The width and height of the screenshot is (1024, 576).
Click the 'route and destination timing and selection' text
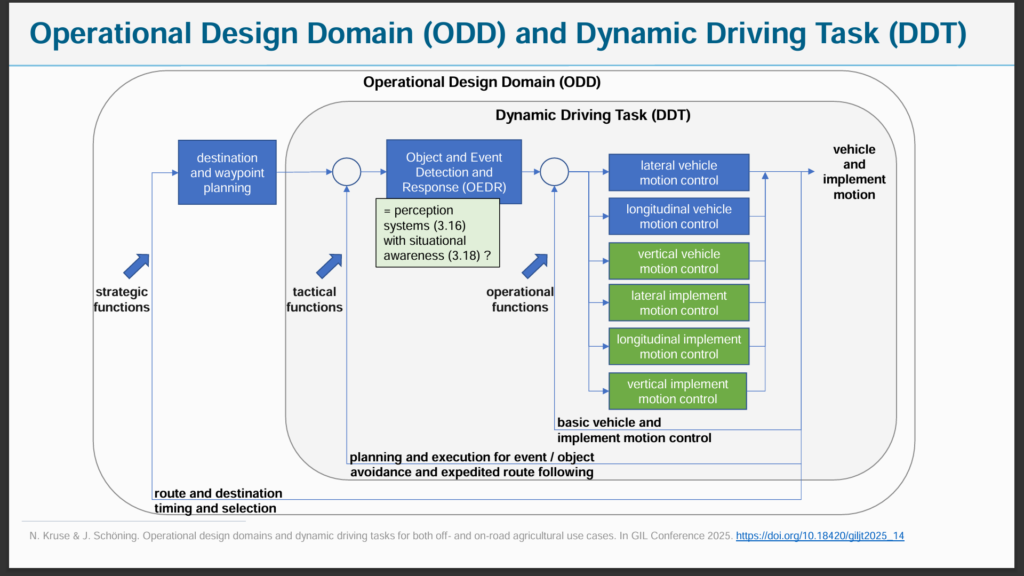coord(218,500)
